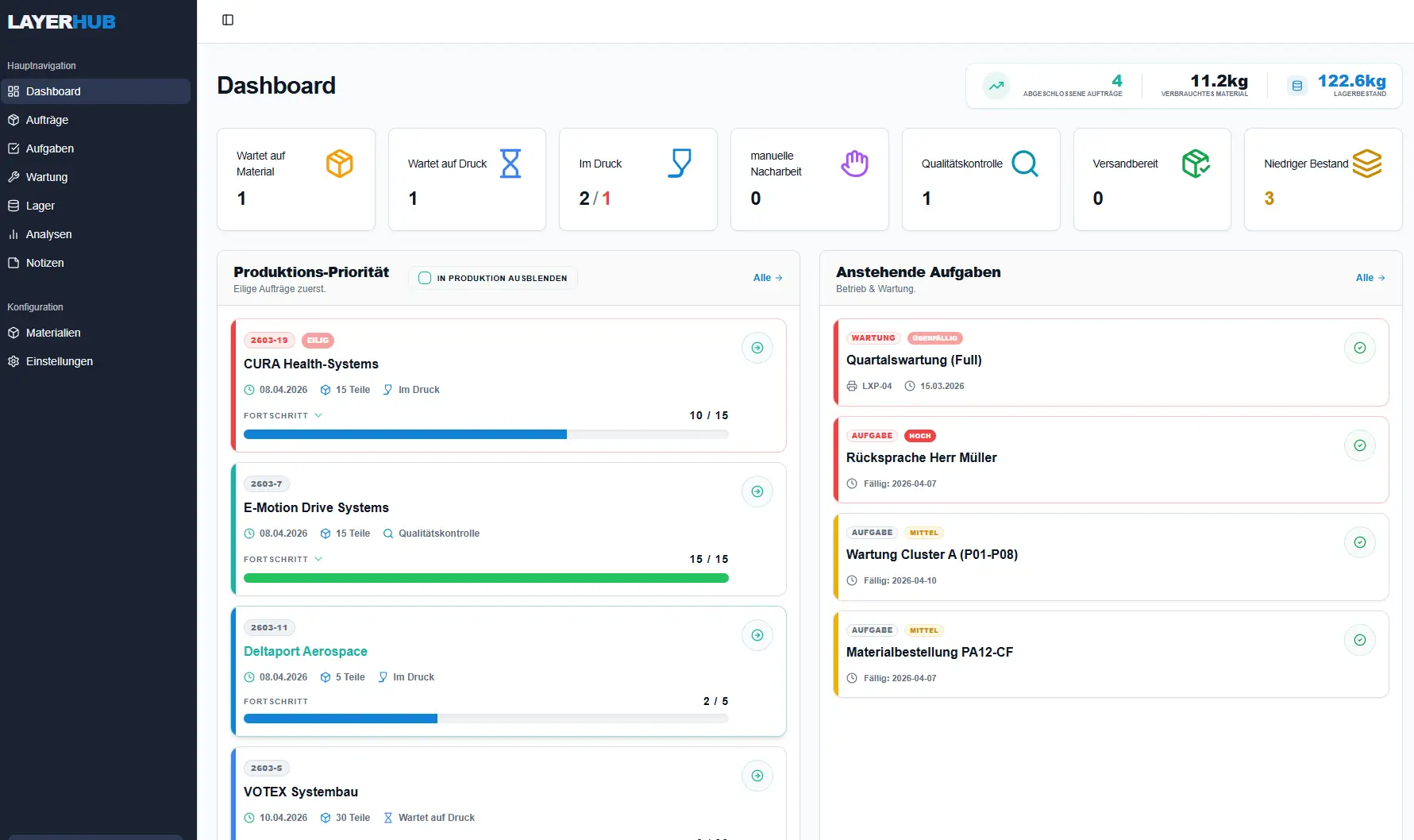
Task: Click the CURA Health-Systems progress bar
Action: click(486, 434)
